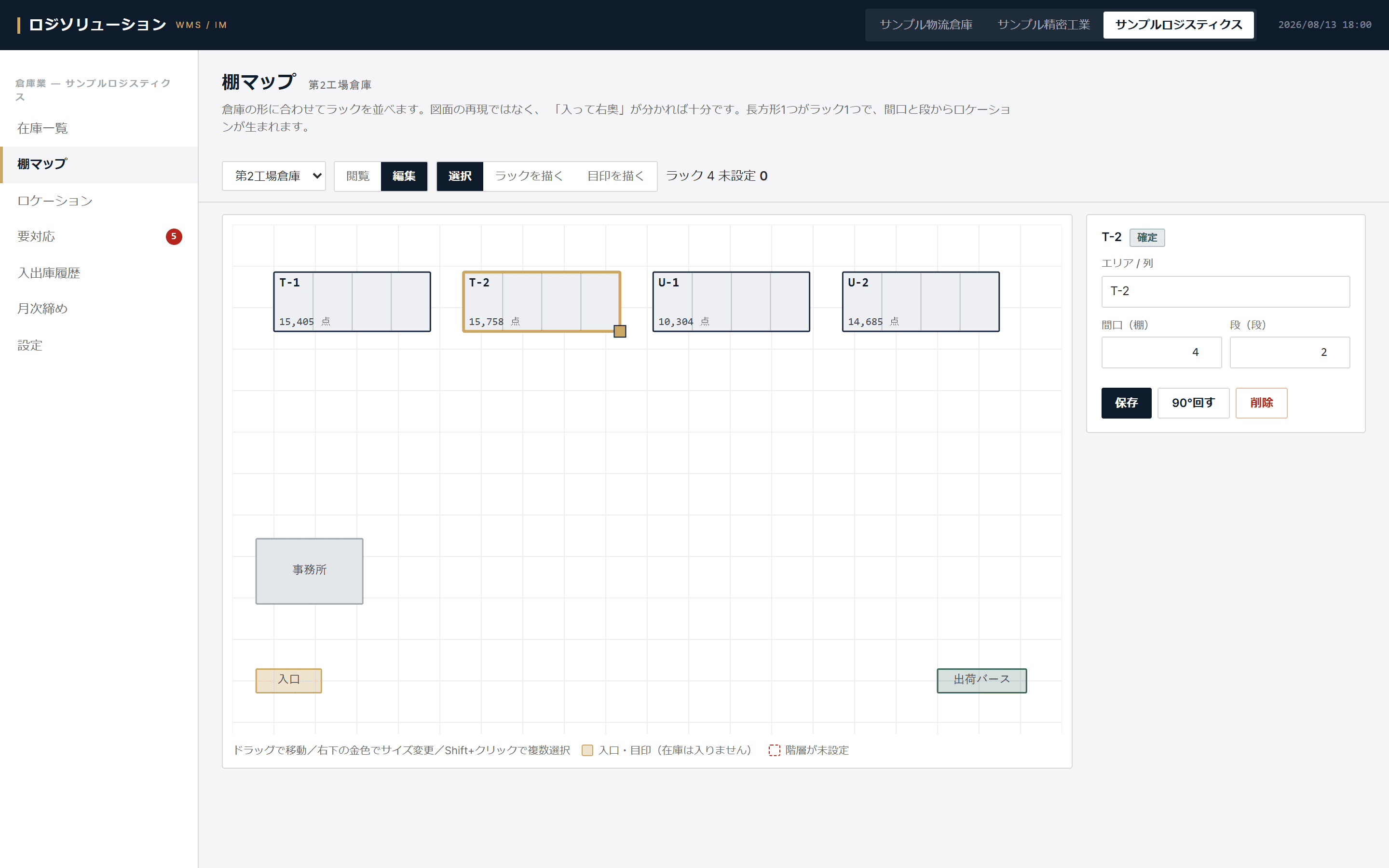Image resolution: width=1389 pixels, height=868 pixels.
Task: Click the 保存 button
Action: coord(1126,403)
